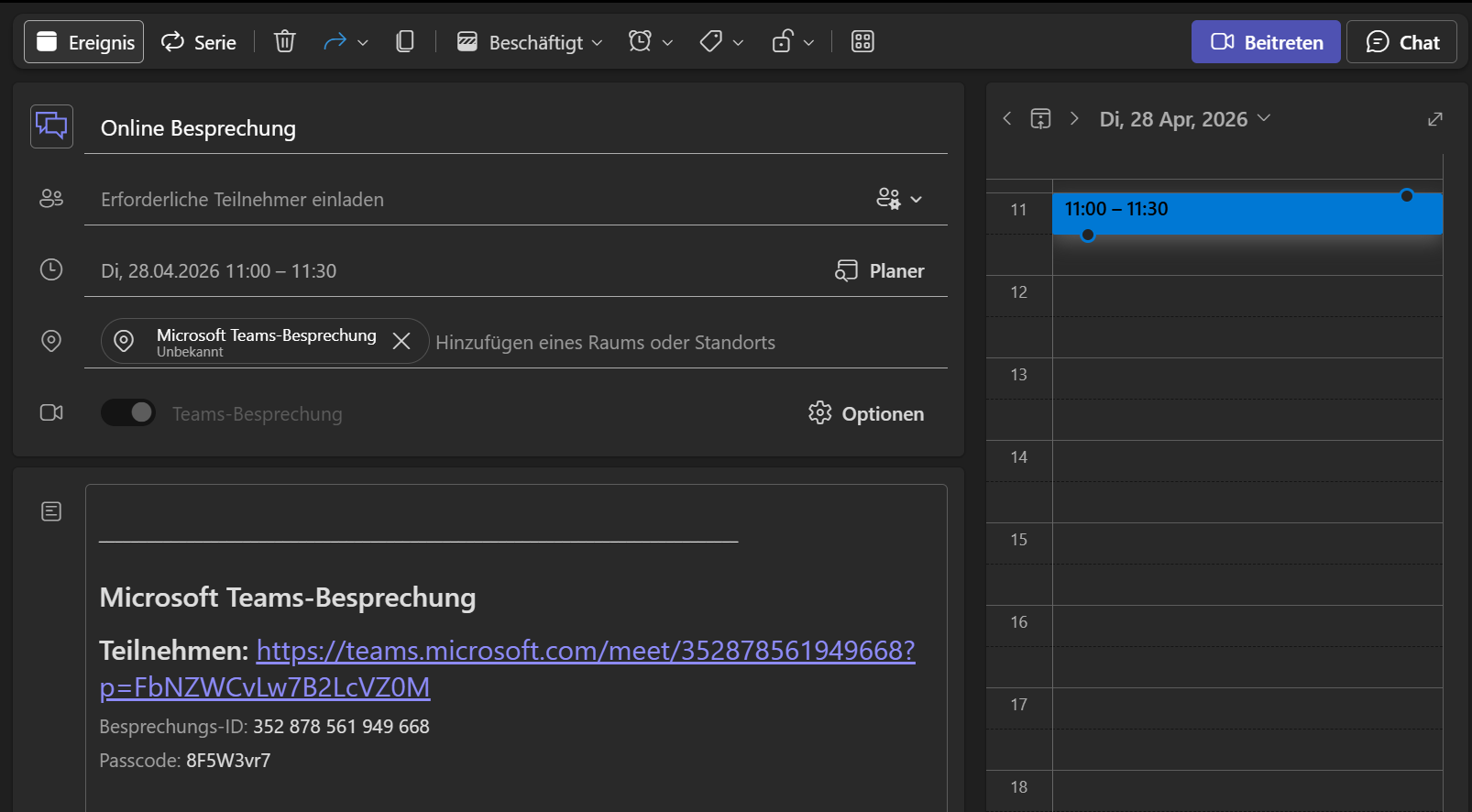Make the meeting a Serie

coord(199,42)
